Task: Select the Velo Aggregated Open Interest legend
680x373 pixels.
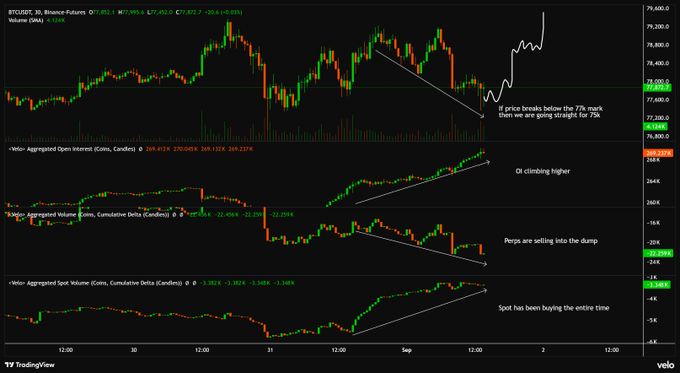Action: [72, 149]
